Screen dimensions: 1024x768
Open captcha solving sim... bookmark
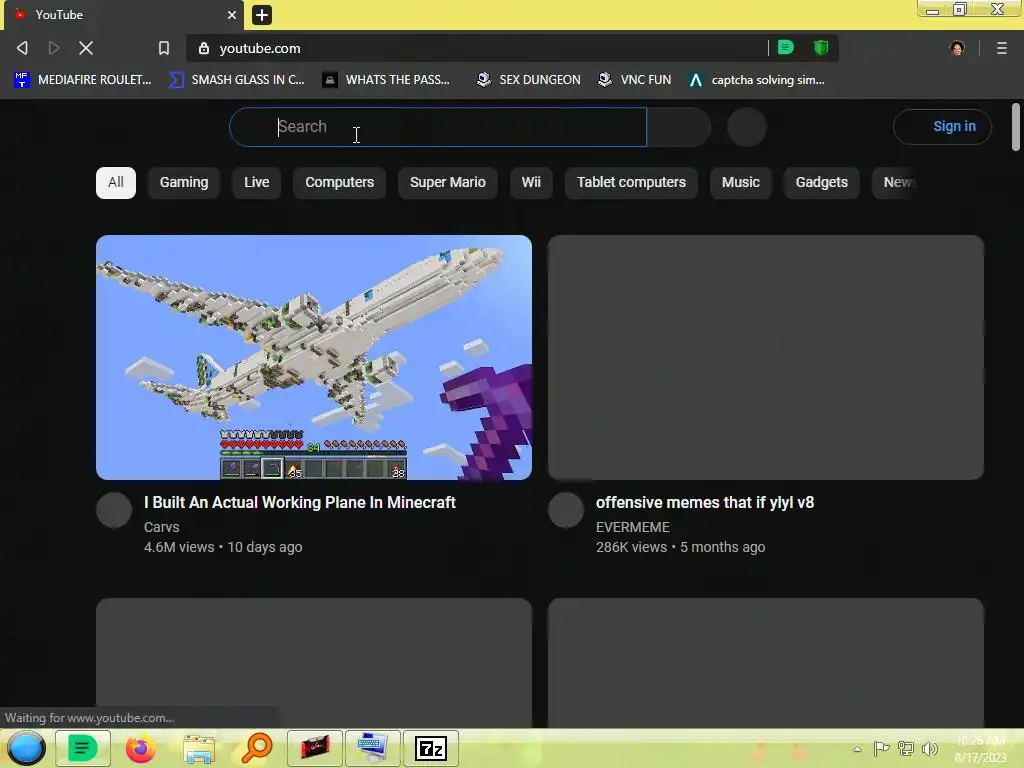[x=757, y=80]
